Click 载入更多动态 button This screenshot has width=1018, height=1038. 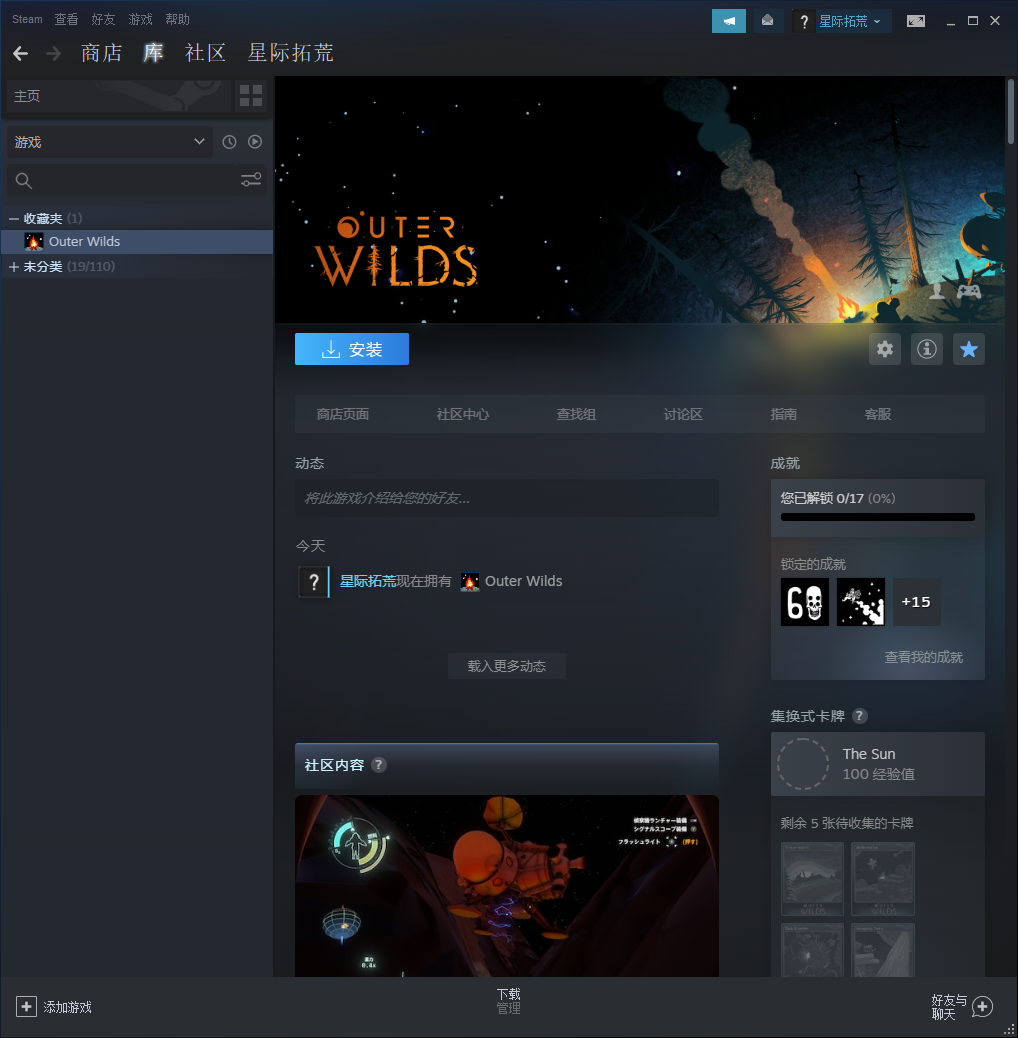point(507,666)
